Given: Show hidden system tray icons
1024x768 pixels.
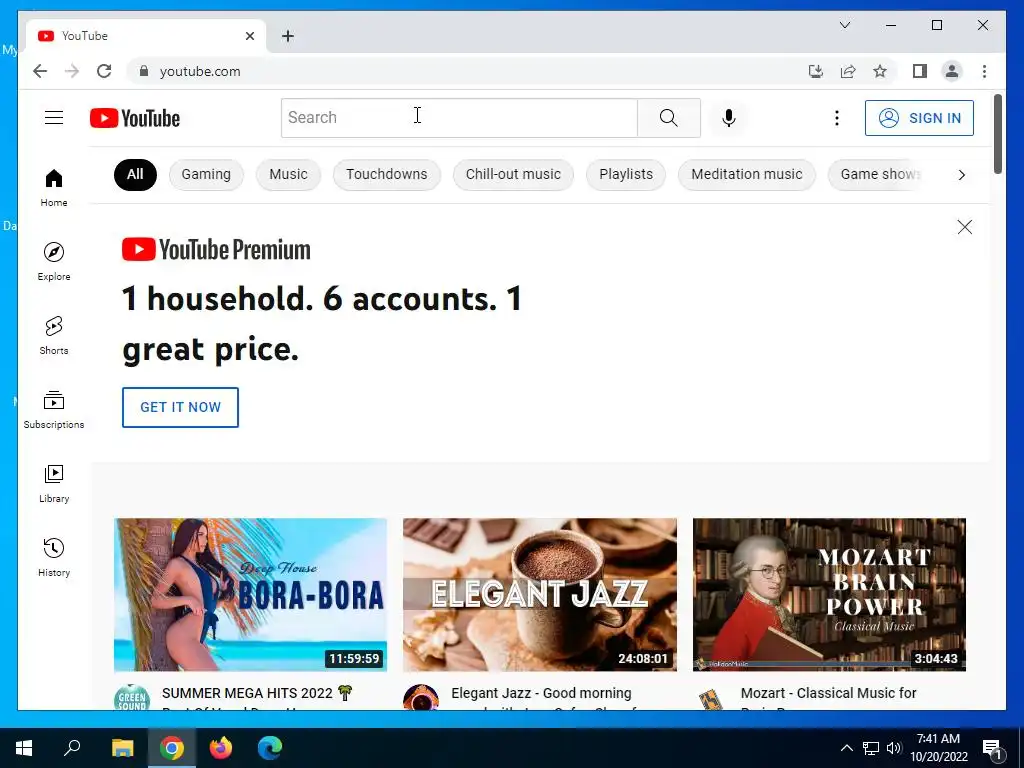Looking at the screenshot, I should coord(846,748).
